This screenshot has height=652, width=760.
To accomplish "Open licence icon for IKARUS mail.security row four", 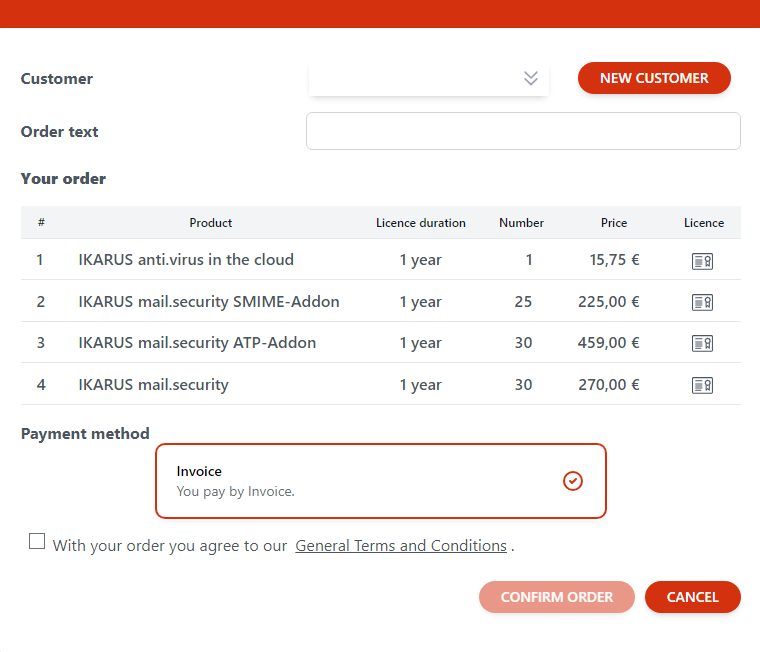I will 702,385.
